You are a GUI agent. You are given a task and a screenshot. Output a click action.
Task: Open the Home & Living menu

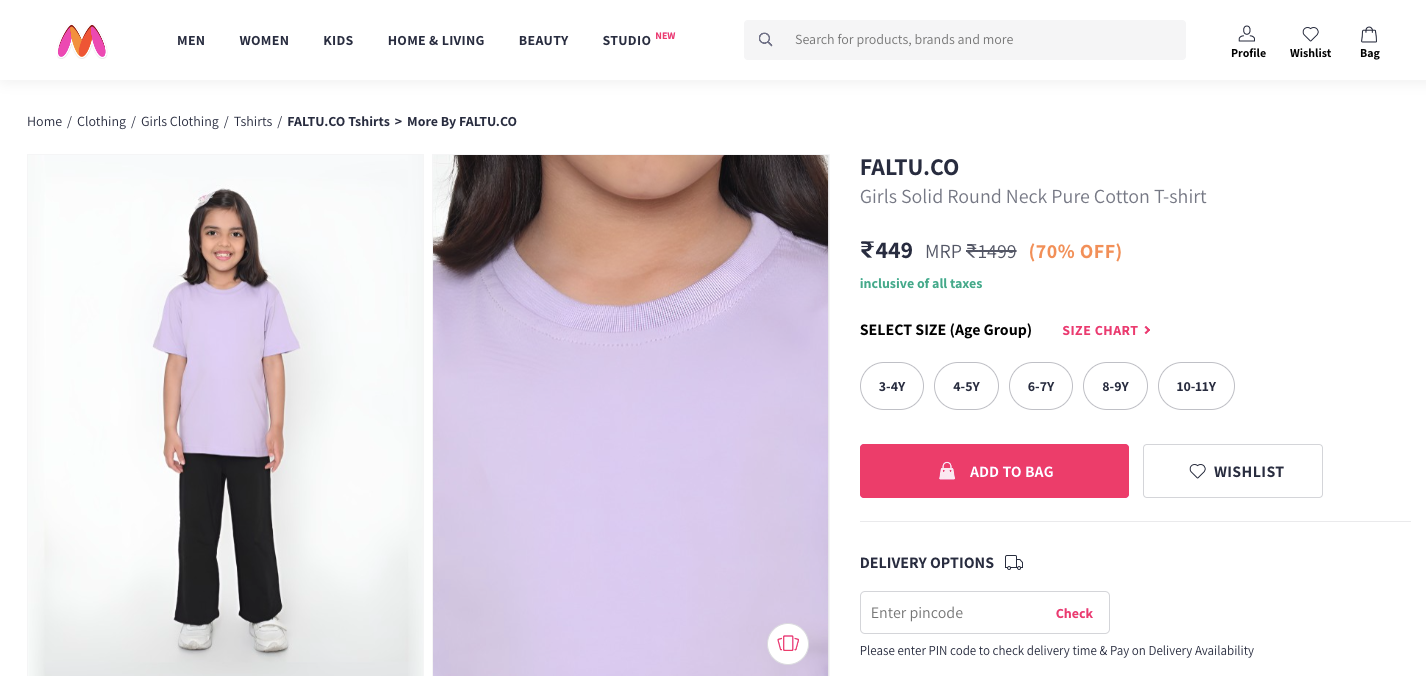pos(436,41)
